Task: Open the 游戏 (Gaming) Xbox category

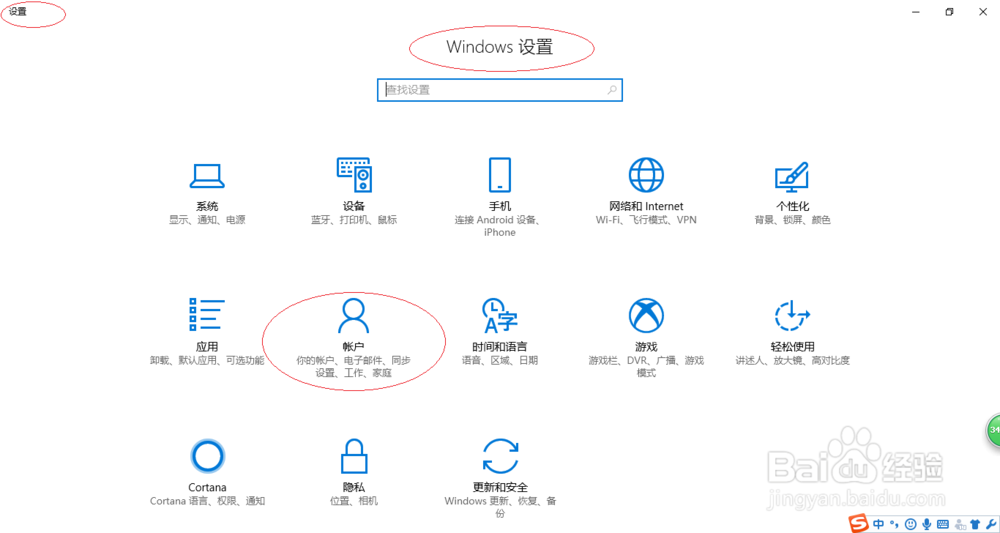Action: tap(646, 338)
